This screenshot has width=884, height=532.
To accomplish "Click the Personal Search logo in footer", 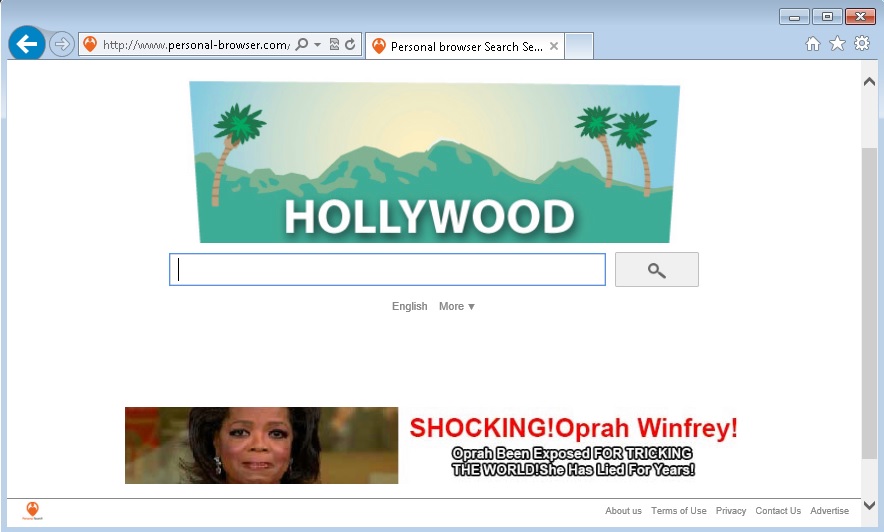I will pos(33,511).
